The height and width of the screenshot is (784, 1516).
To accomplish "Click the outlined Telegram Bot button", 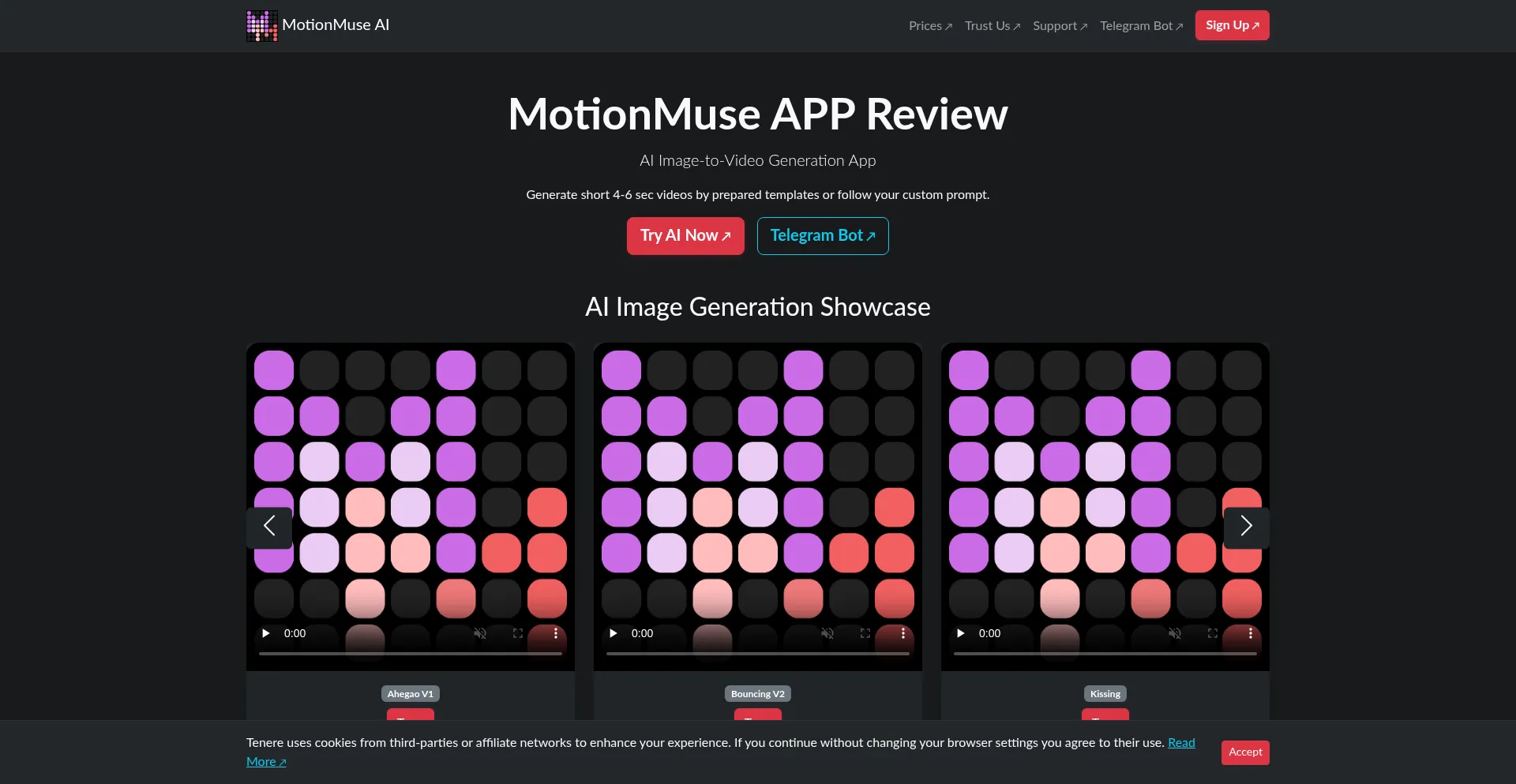I will 823,236.
